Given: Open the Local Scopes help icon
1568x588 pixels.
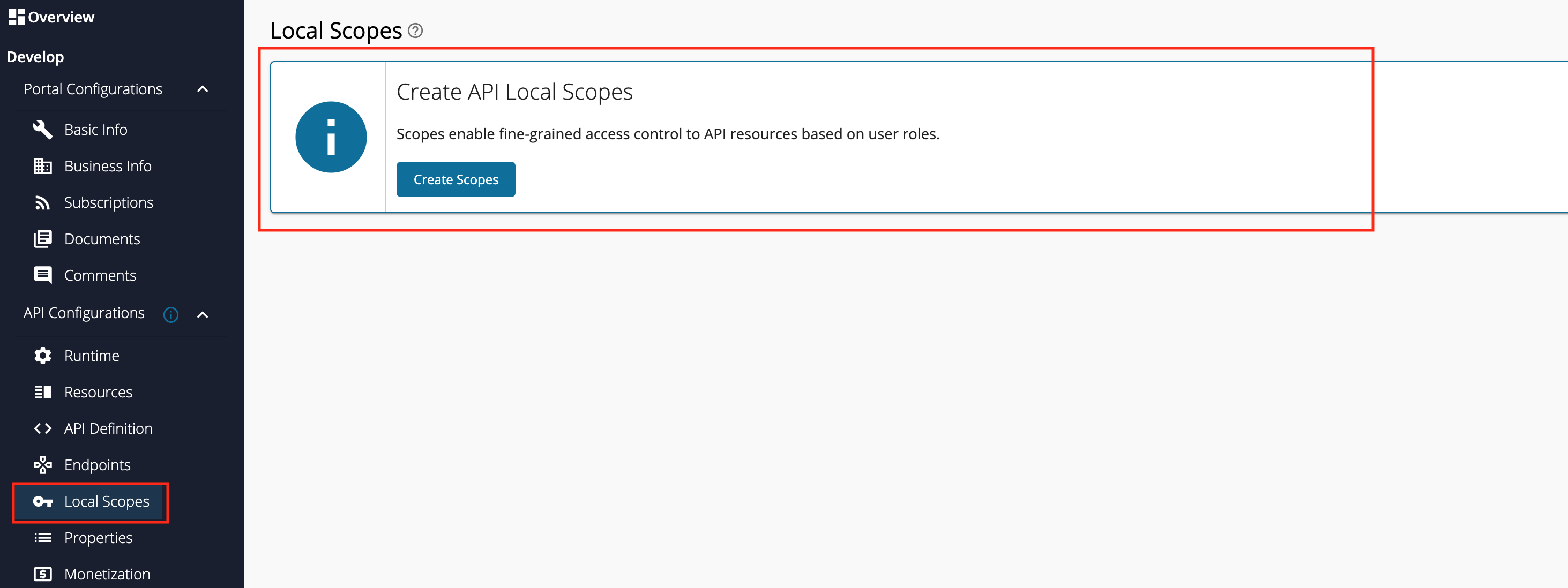Looking at the screenshot, I should pos(416,31).
